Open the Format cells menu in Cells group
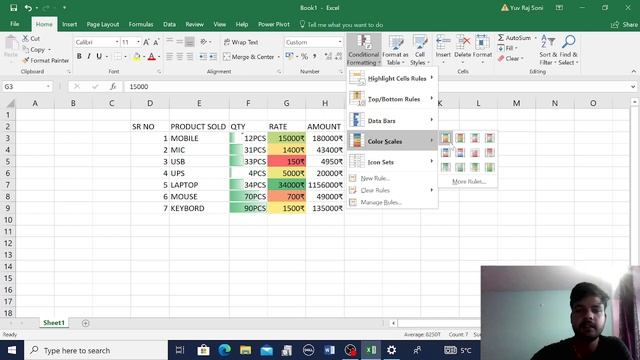Viewport: 640px width, 360px height. click(x=482, y=50)
